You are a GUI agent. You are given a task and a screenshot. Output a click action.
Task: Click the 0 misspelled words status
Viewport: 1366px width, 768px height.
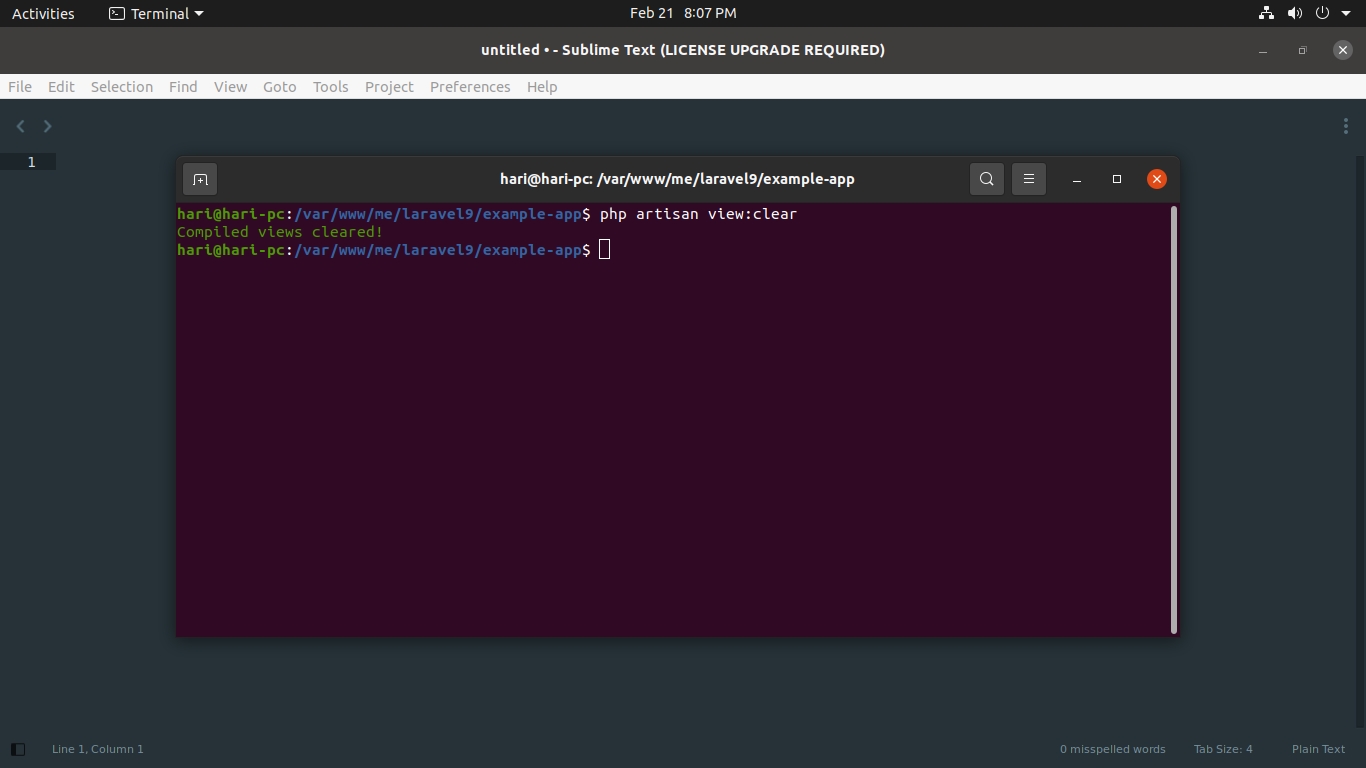[x=1112, y=749]
